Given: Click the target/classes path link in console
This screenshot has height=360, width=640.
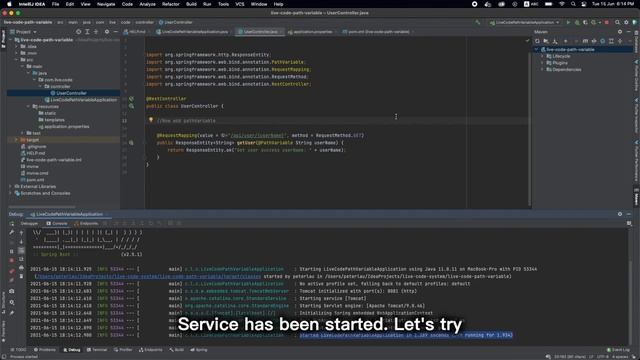Looking at the screenshot, I should click(148, 276).
